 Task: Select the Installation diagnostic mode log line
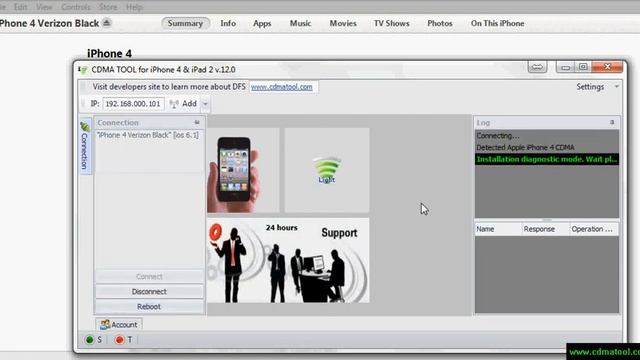point(547,159)
